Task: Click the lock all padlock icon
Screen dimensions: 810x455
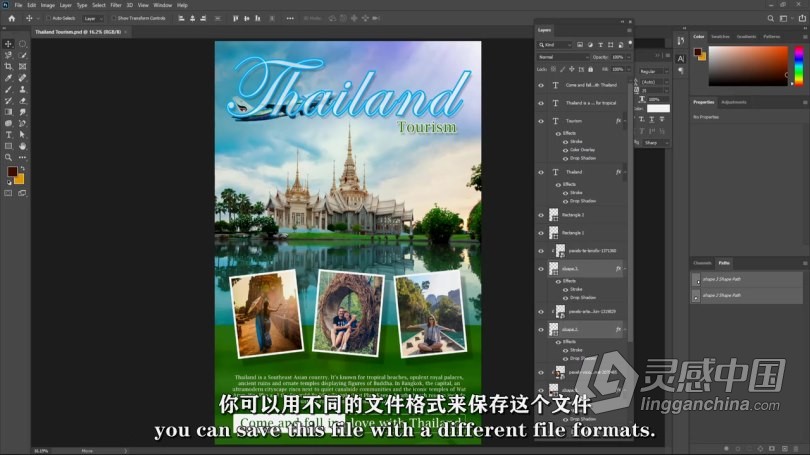Action: [x=590, y=69]
